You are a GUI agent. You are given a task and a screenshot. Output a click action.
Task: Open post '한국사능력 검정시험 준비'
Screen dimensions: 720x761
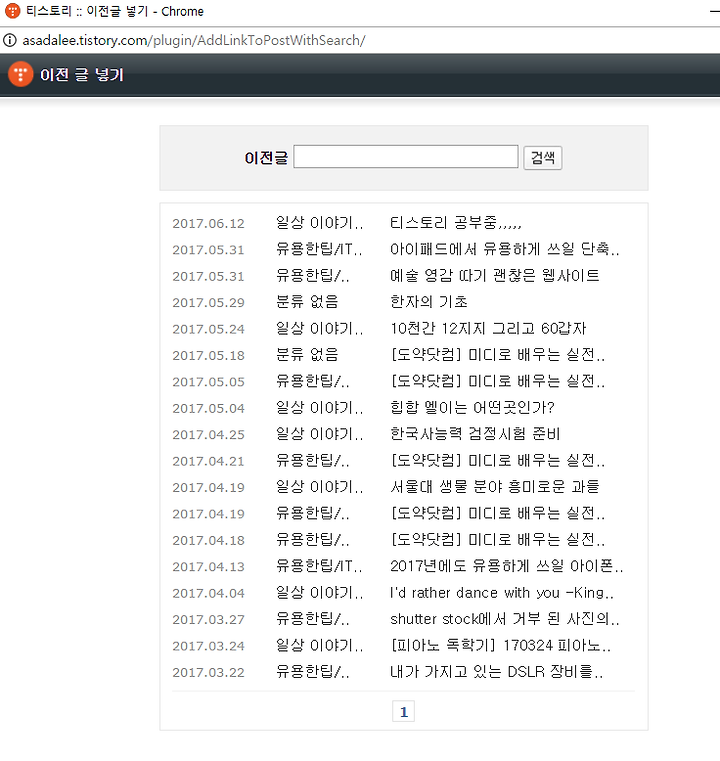475,434
